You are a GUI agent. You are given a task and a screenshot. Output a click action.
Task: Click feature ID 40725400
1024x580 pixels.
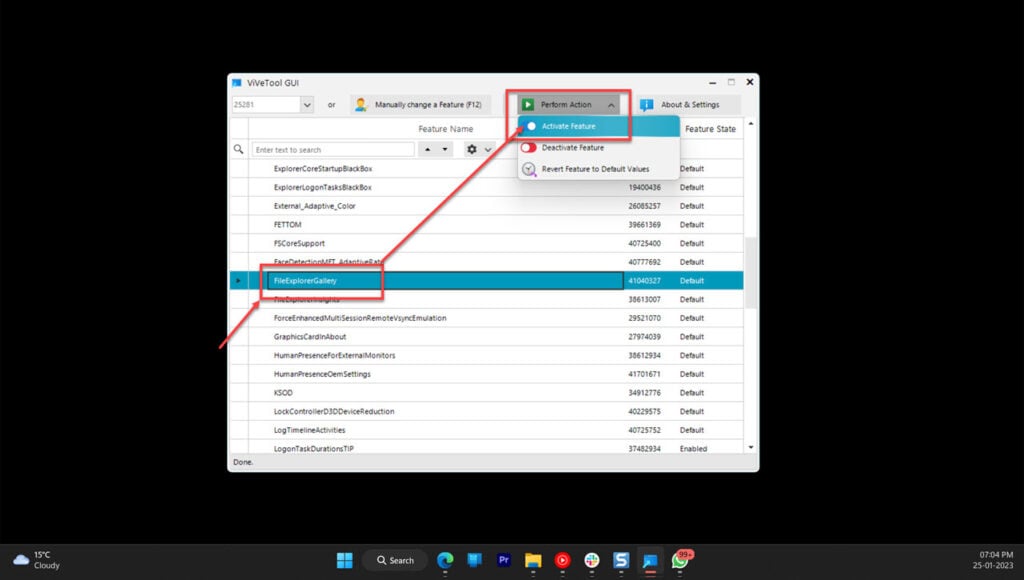click(645, 243)
